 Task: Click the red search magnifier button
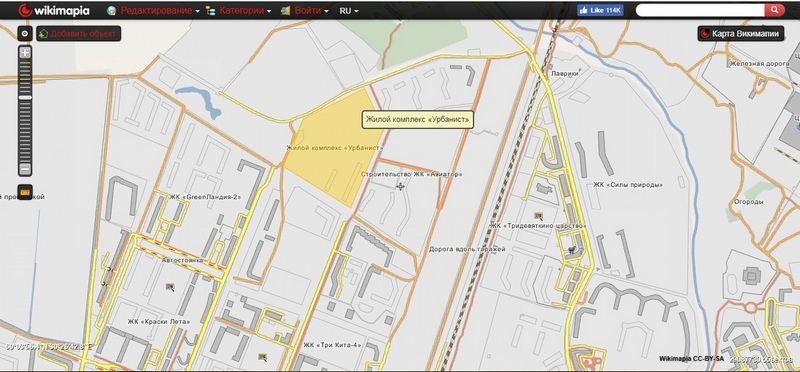pyautogui.click(x=774, y=10)
